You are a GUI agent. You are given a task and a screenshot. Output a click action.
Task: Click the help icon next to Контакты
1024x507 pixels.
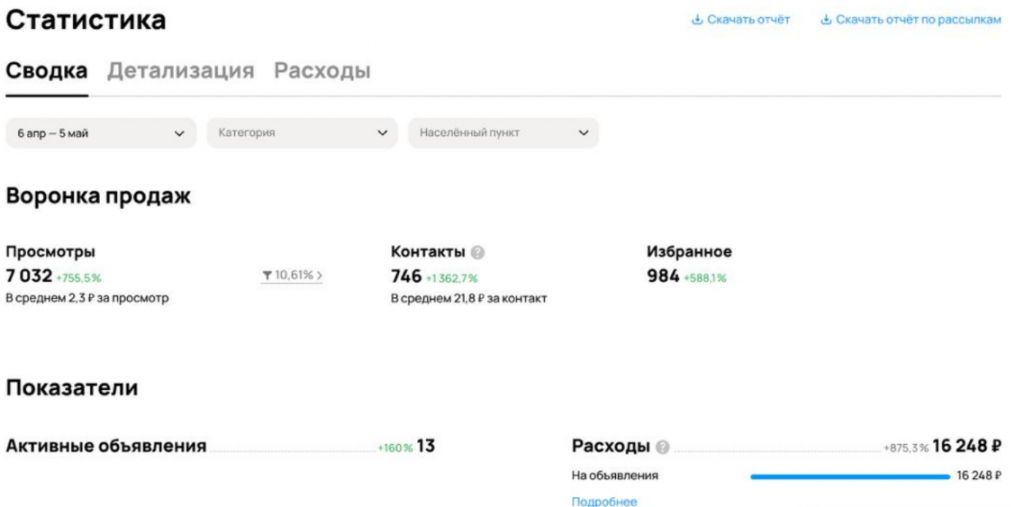point(478,252)
